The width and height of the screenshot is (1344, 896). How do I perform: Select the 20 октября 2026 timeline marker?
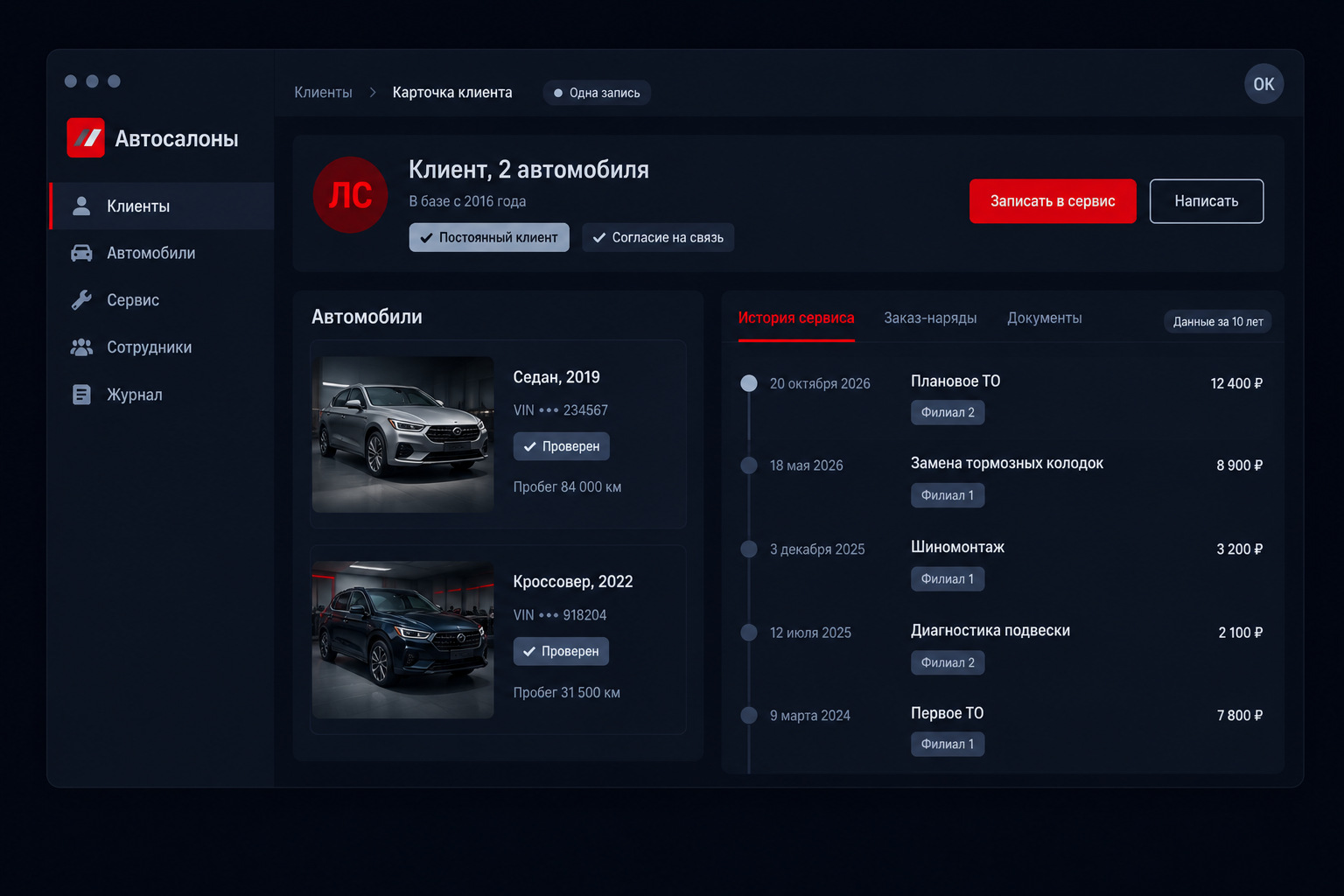[x=749, y=383]
